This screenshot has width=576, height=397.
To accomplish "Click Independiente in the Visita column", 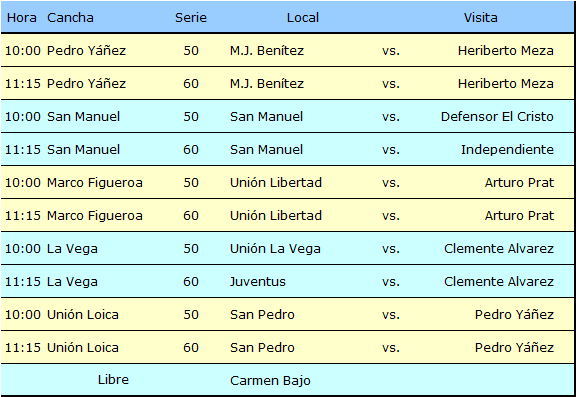I will pyautogui.click(x=507, y=149).
